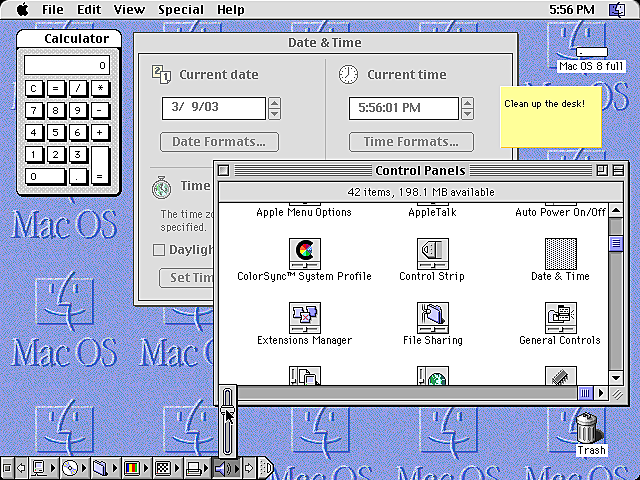Decrease the date with the down stepper arrow

275,114
